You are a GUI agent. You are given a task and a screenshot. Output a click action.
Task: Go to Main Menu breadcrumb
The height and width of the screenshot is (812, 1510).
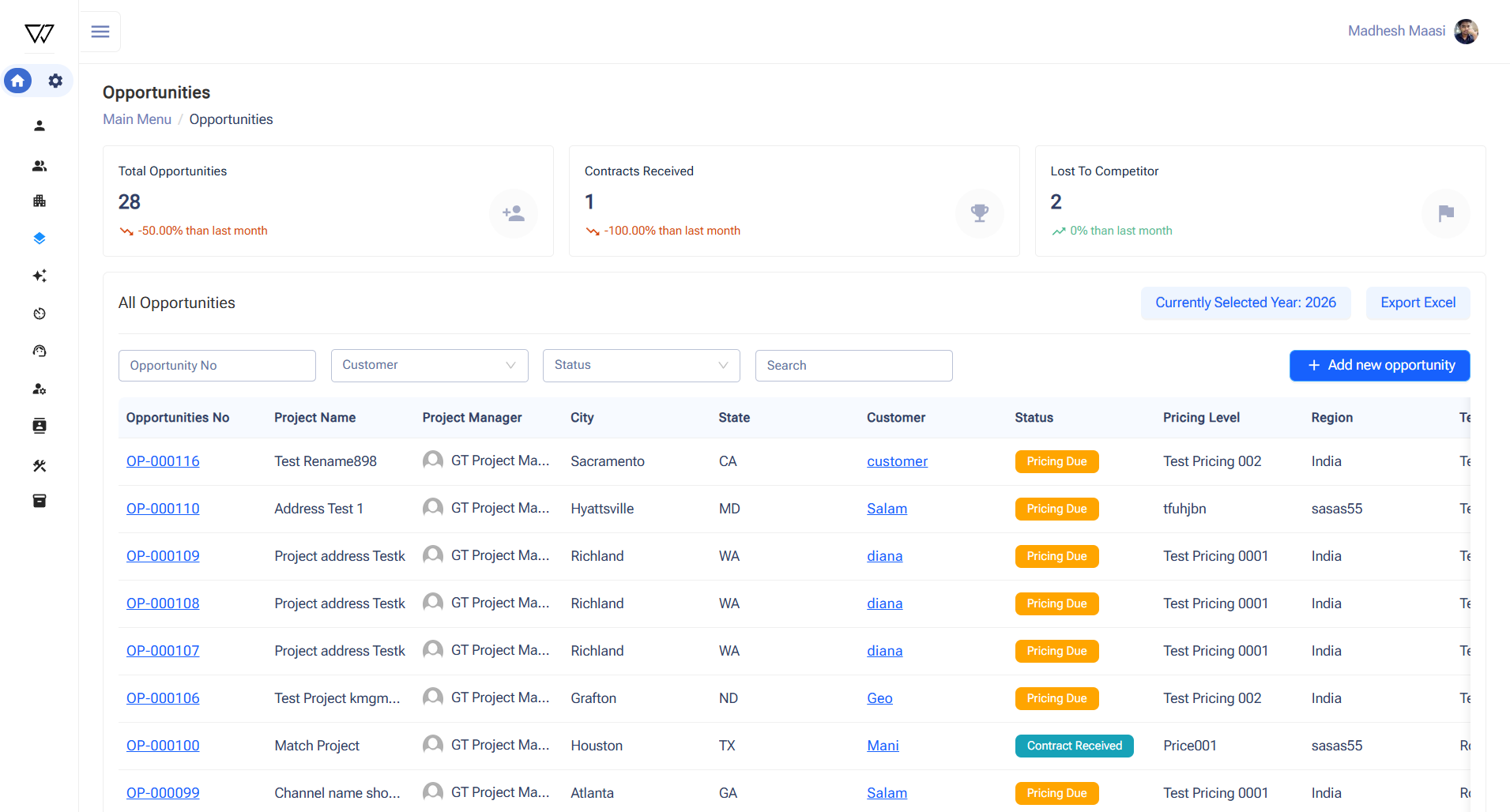pos(137,119)
